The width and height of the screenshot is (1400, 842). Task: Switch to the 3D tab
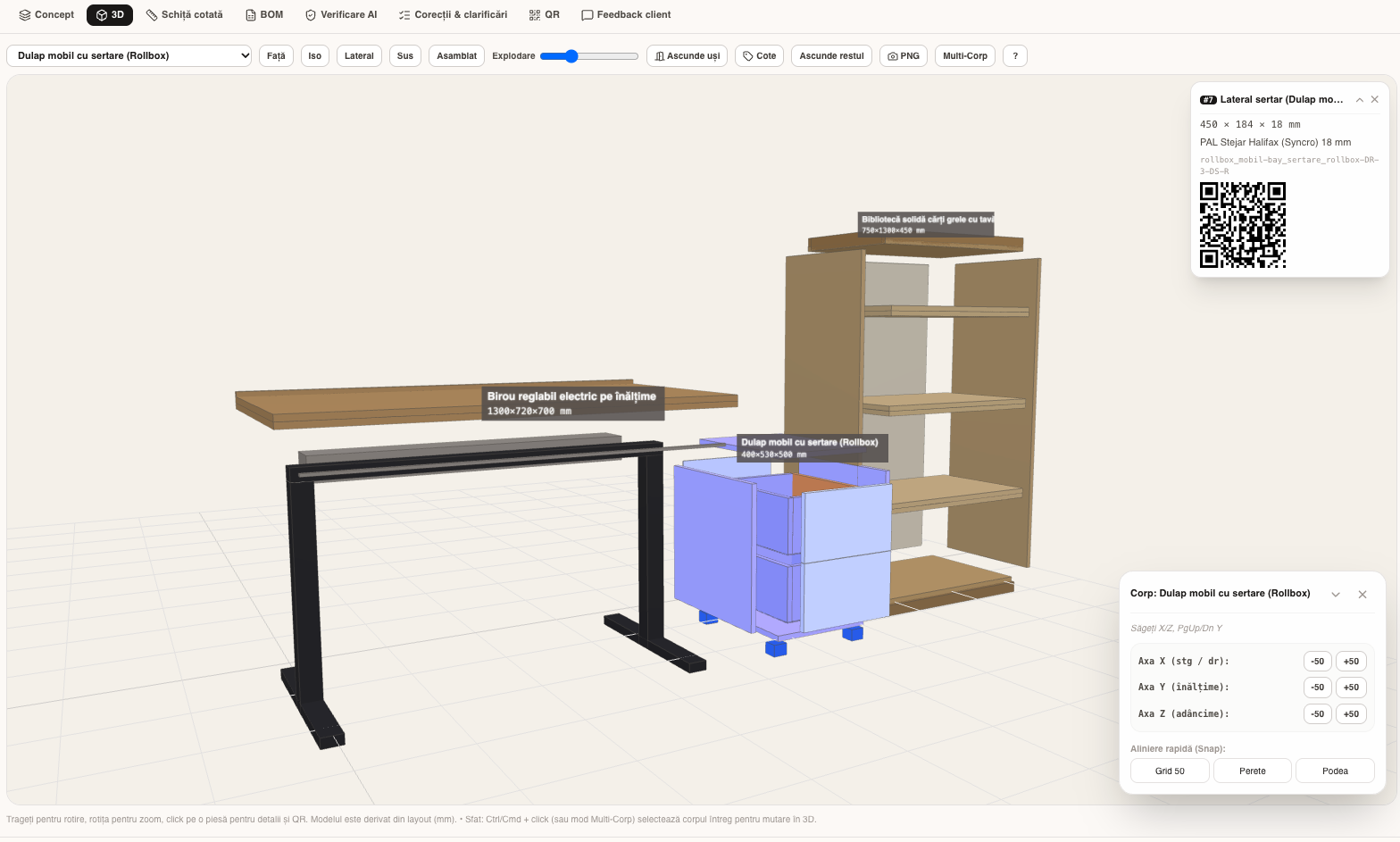coord(110,15)
